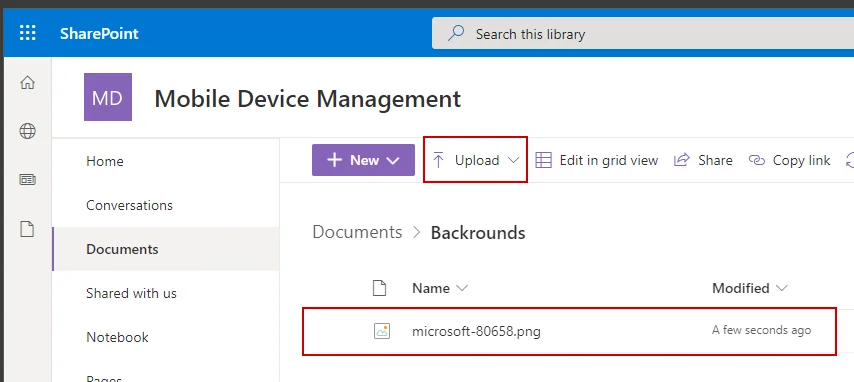Open Shared with us navigation link
Screen dimensions: 854x382
coord(131,293)
